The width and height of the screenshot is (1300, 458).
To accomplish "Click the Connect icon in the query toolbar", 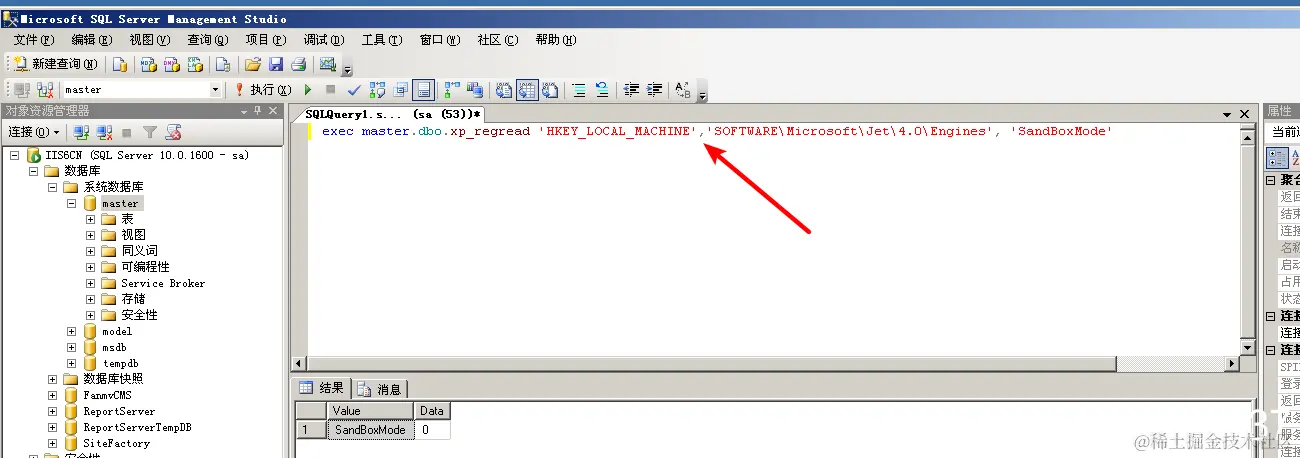I will click(22, 90).
